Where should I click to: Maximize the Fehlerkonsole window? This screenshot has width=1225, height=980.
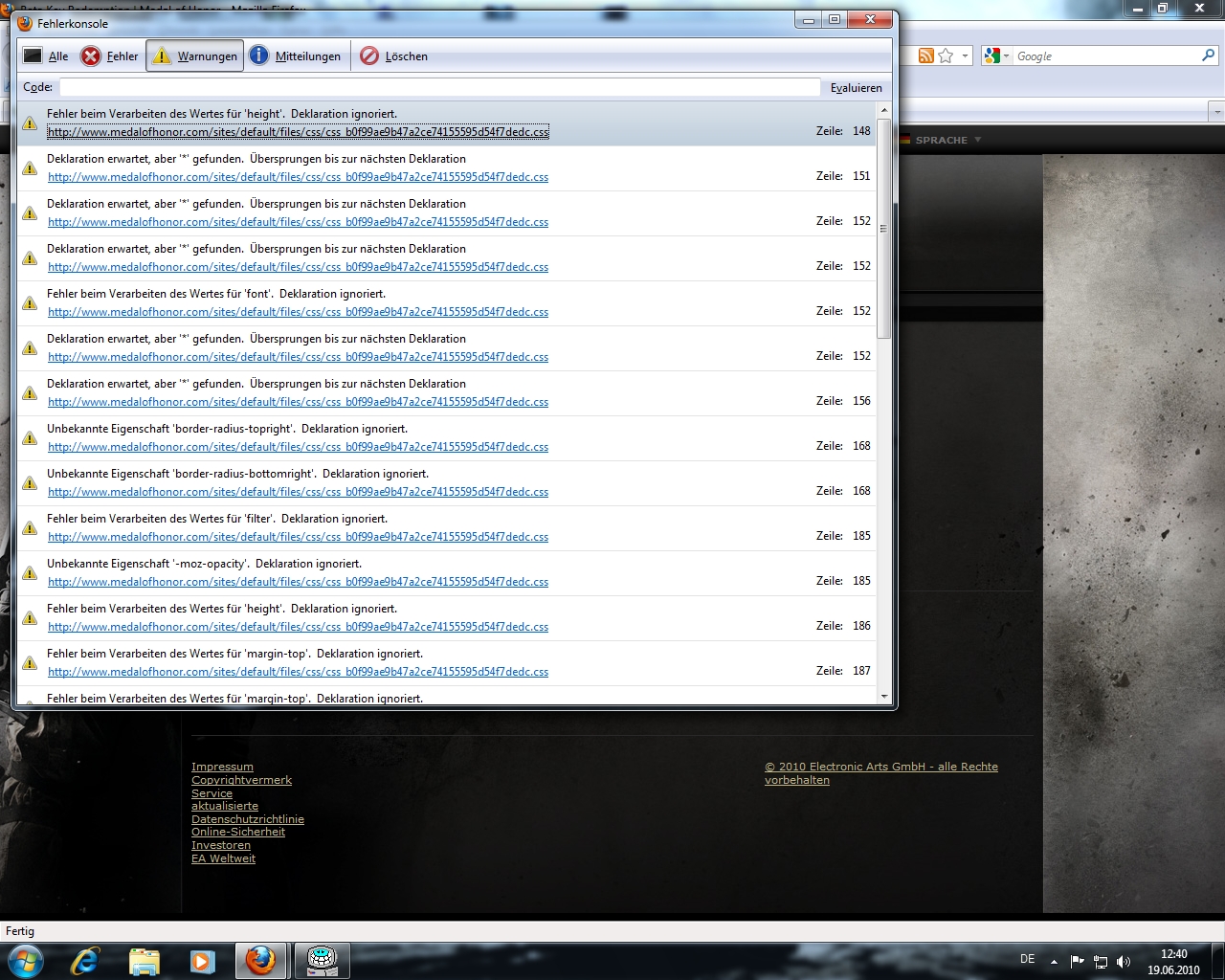(835, 19)
